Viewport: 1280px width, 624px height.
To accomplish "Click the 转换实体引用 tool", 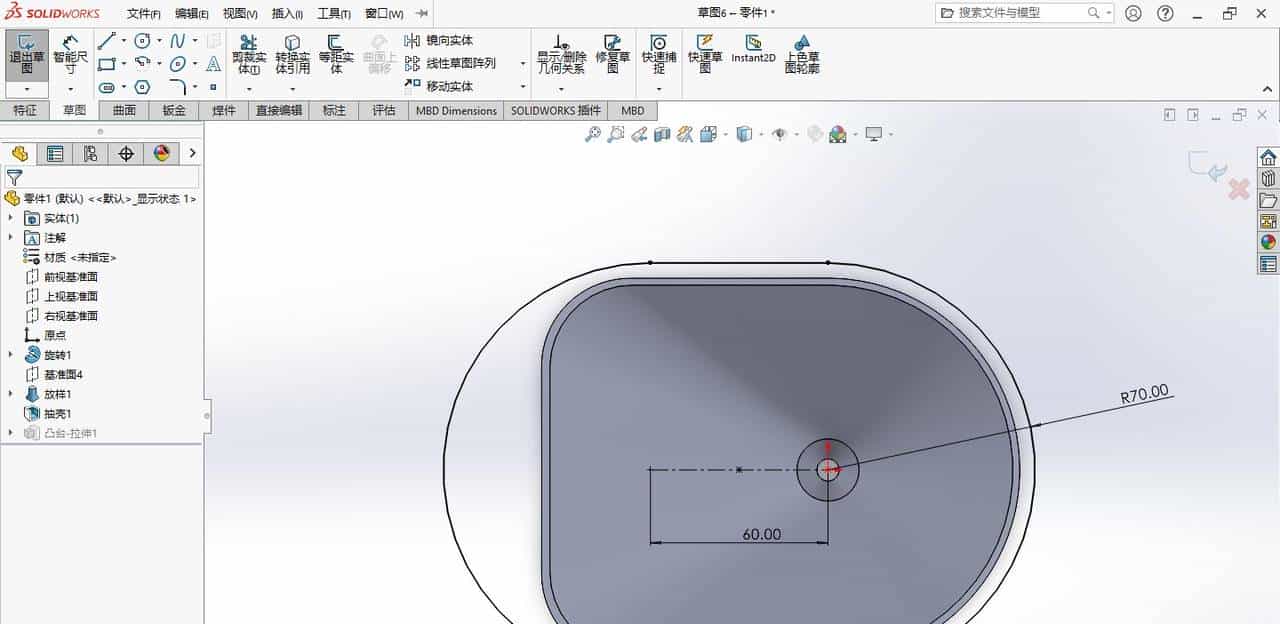I will pos(292,55).
